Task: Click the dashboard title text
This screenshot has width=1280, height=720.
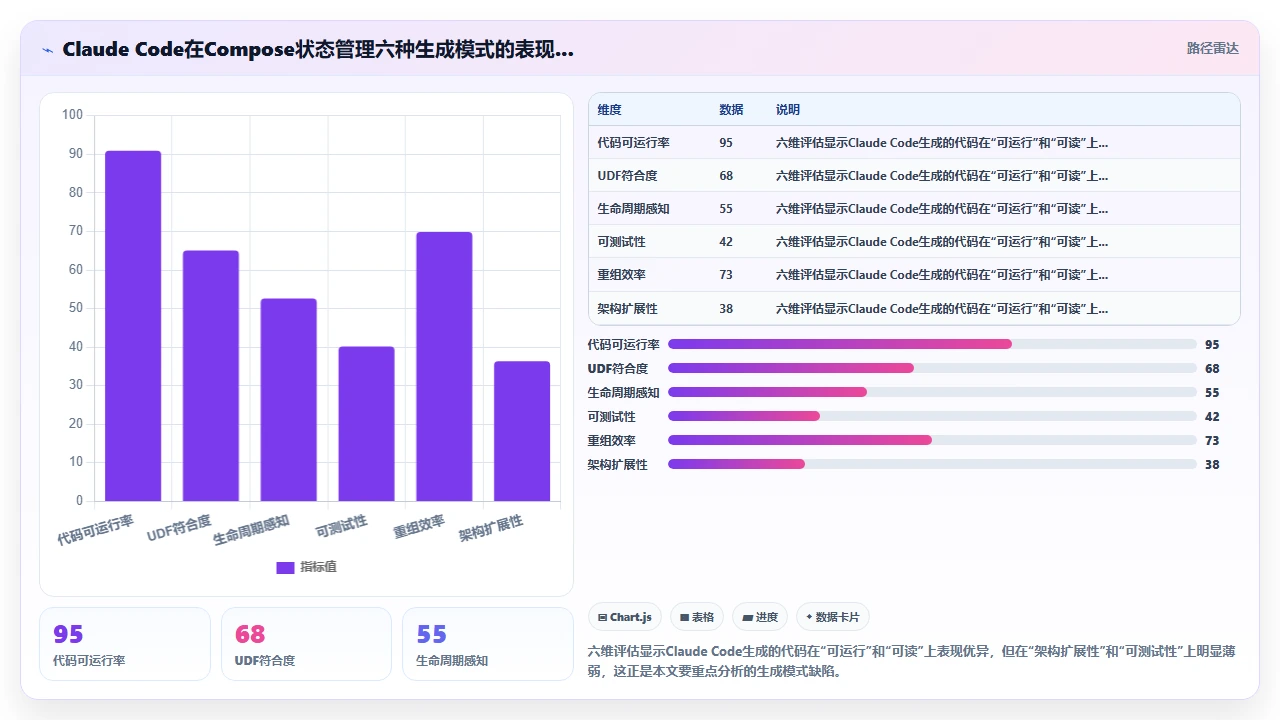Action: pos(318,49)
